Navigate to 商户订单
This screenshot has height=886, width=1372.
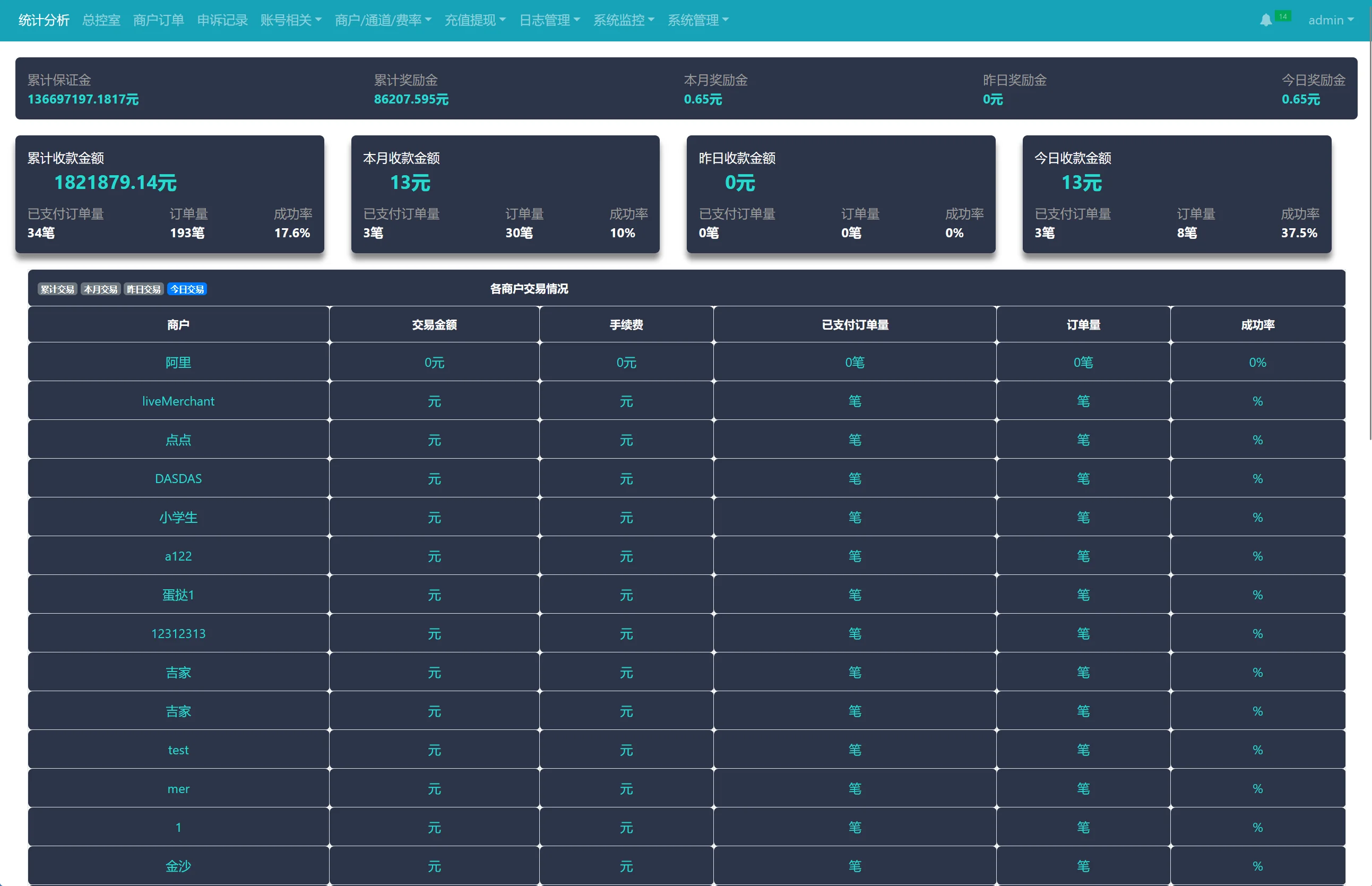[x=159, y=21]
